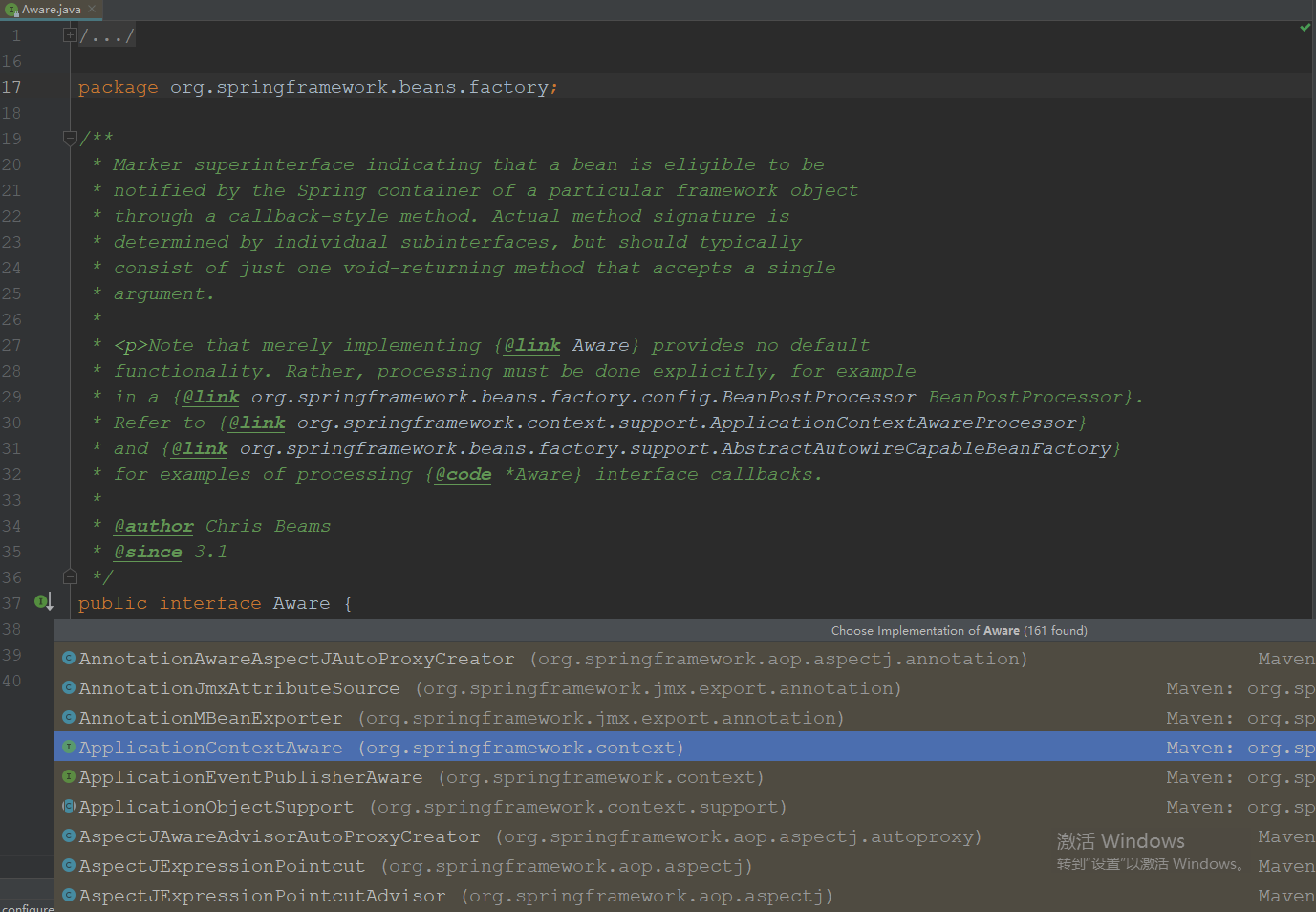The width and height of the screenshot is (1316, 912).
Task: Click the class icon beside AnnotationAwareAspectJAutoProxyCreator
Action: coord(69,658)
